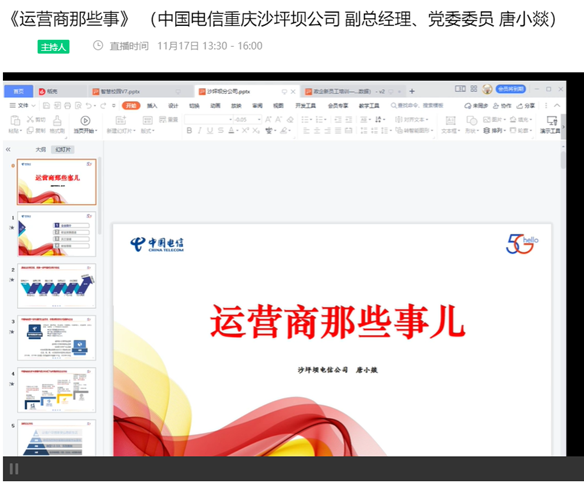Pause the live stream video
The height and width of the screenshot is (484, 584).
click(14, 469)
